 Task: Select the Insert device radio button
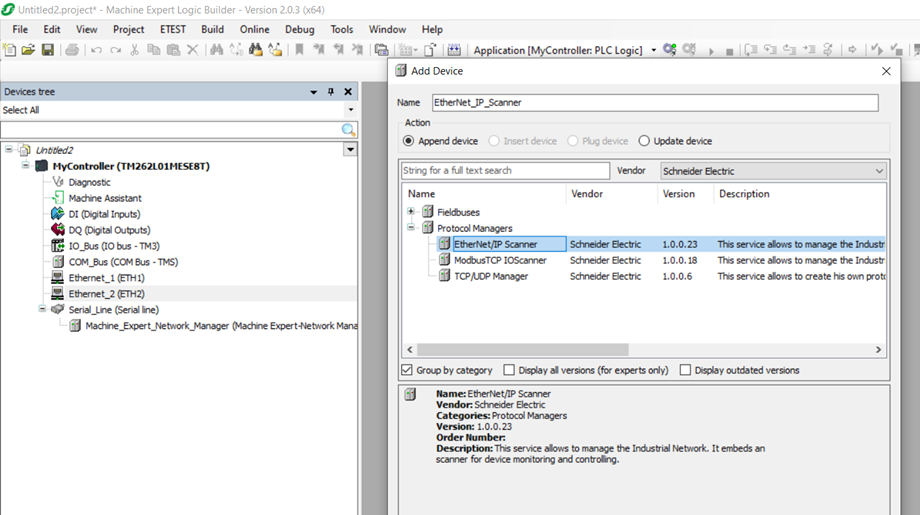click(x=494, y=141)
